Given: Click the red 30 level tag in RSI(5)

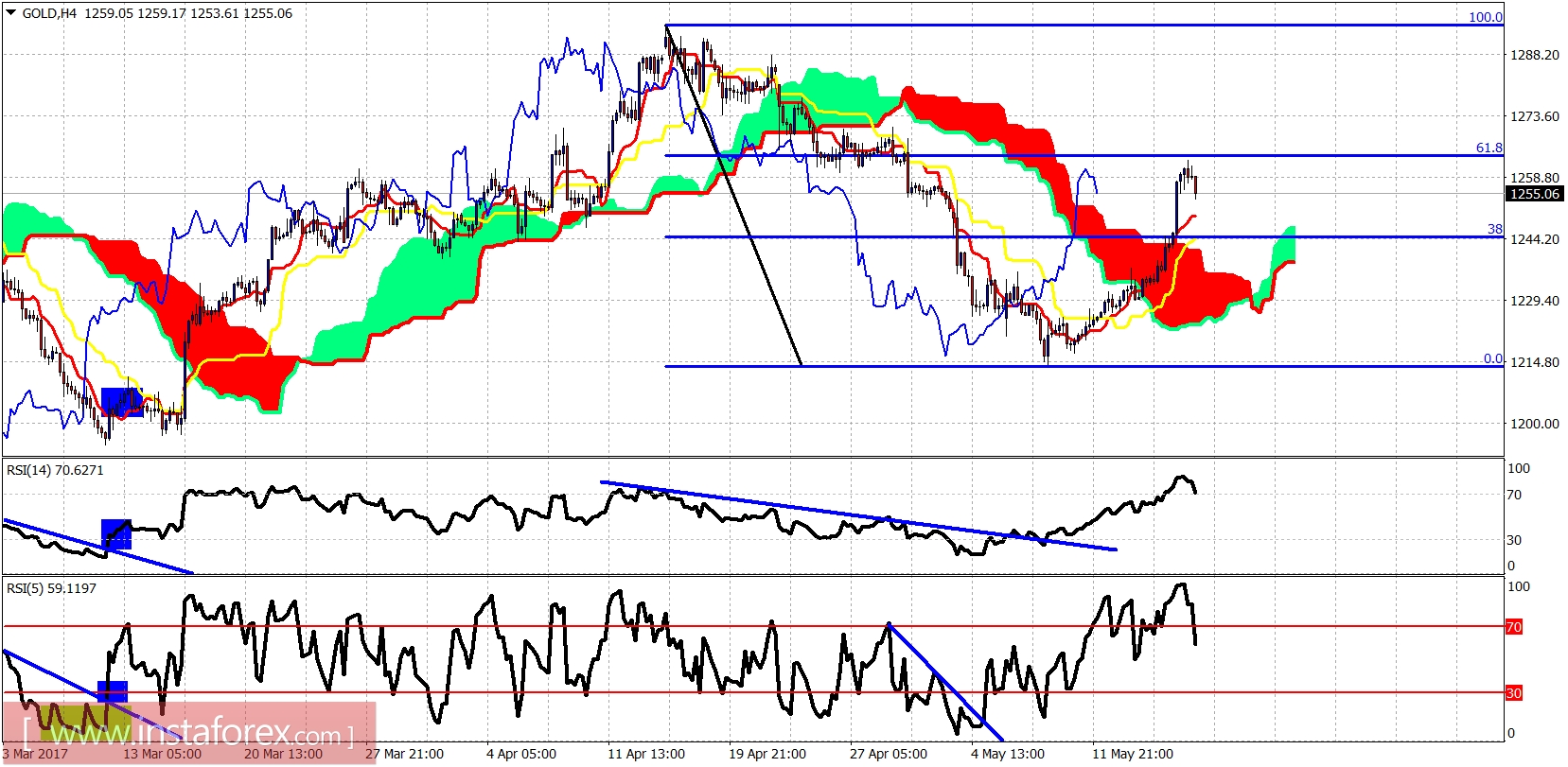Looking at the screenshot, I should pos(1513,693).
